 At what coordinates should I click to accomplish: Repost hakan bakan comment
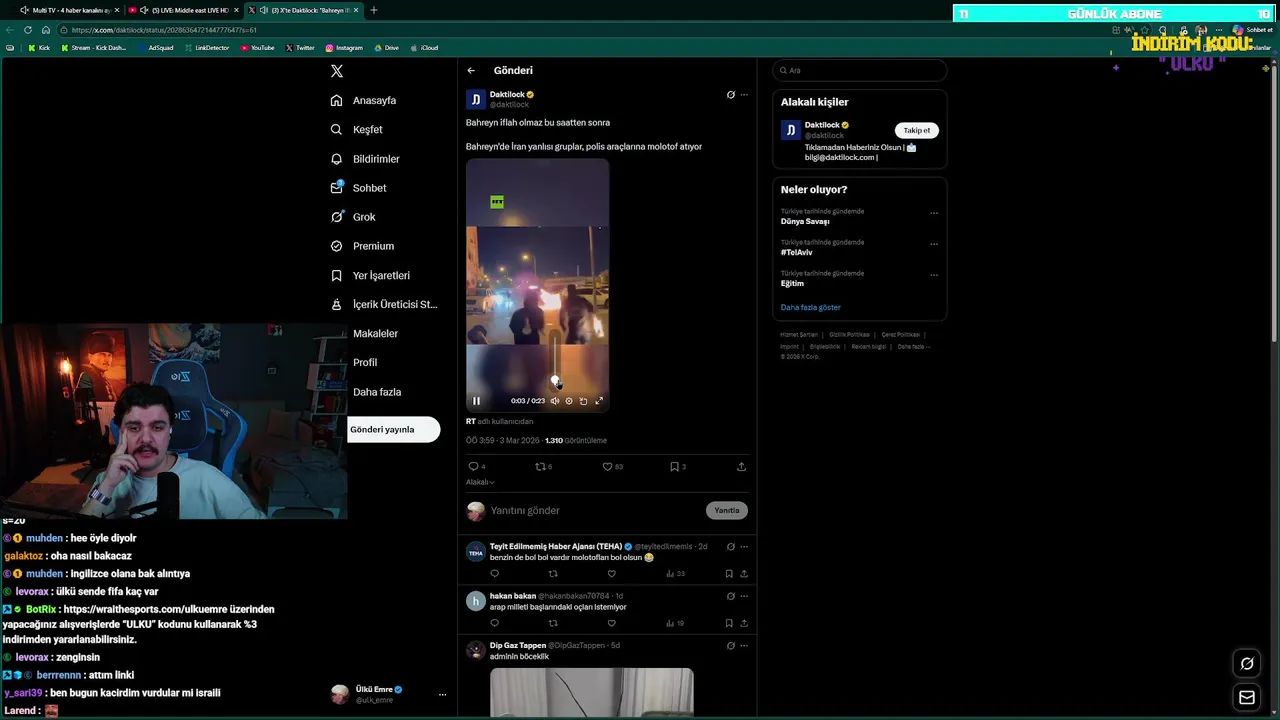coord(553,623)
